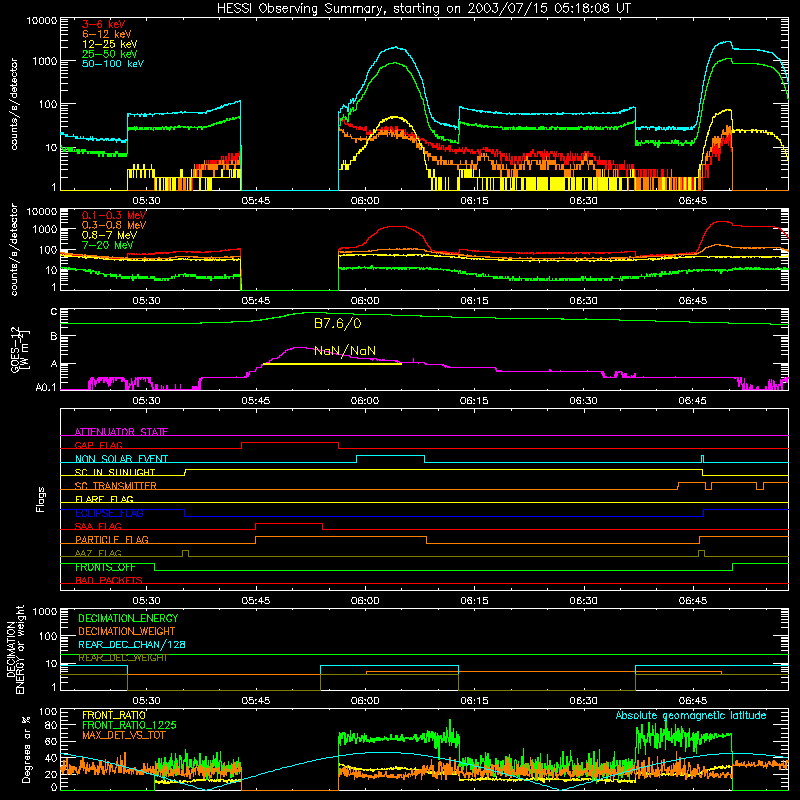Click the 7-20 MeV legend entry
This screenshot has width=800, height=800.
(x=107, y=245)
